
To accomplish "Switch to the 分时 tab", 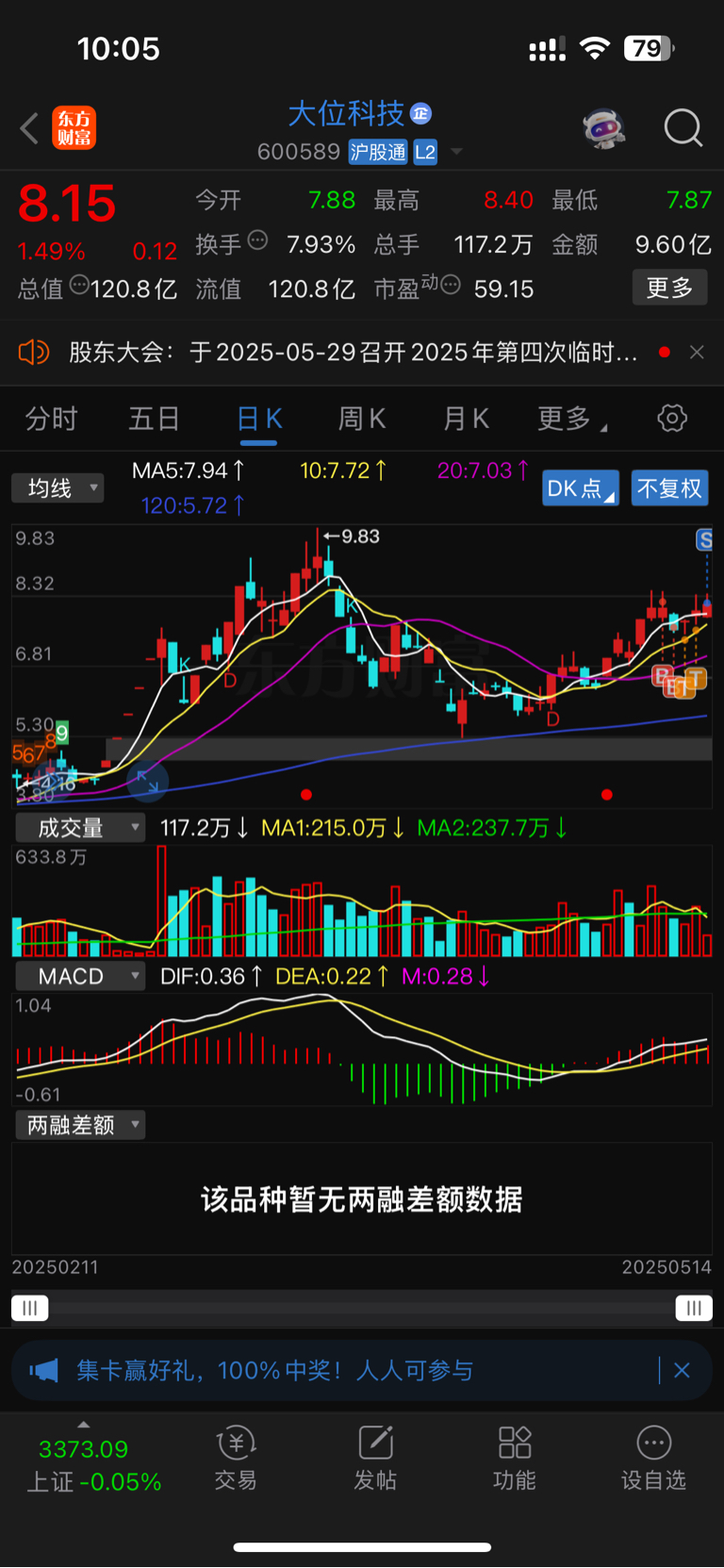I will point(51,419).
